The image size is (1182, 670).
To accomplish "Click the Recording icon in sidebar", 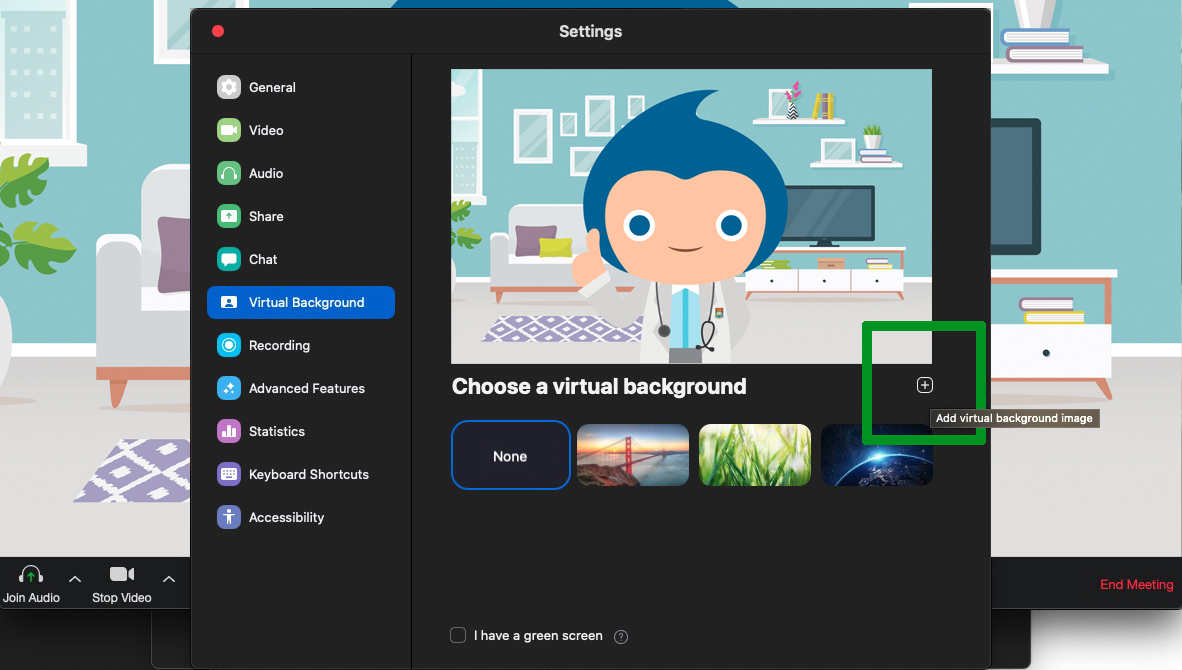I will 229,345.
